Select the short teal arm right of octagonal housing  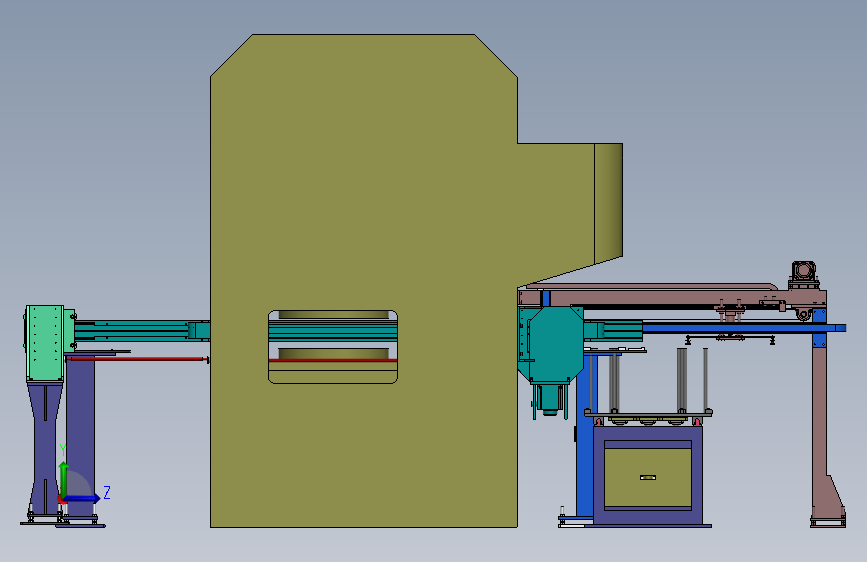(x=613, y=330)
